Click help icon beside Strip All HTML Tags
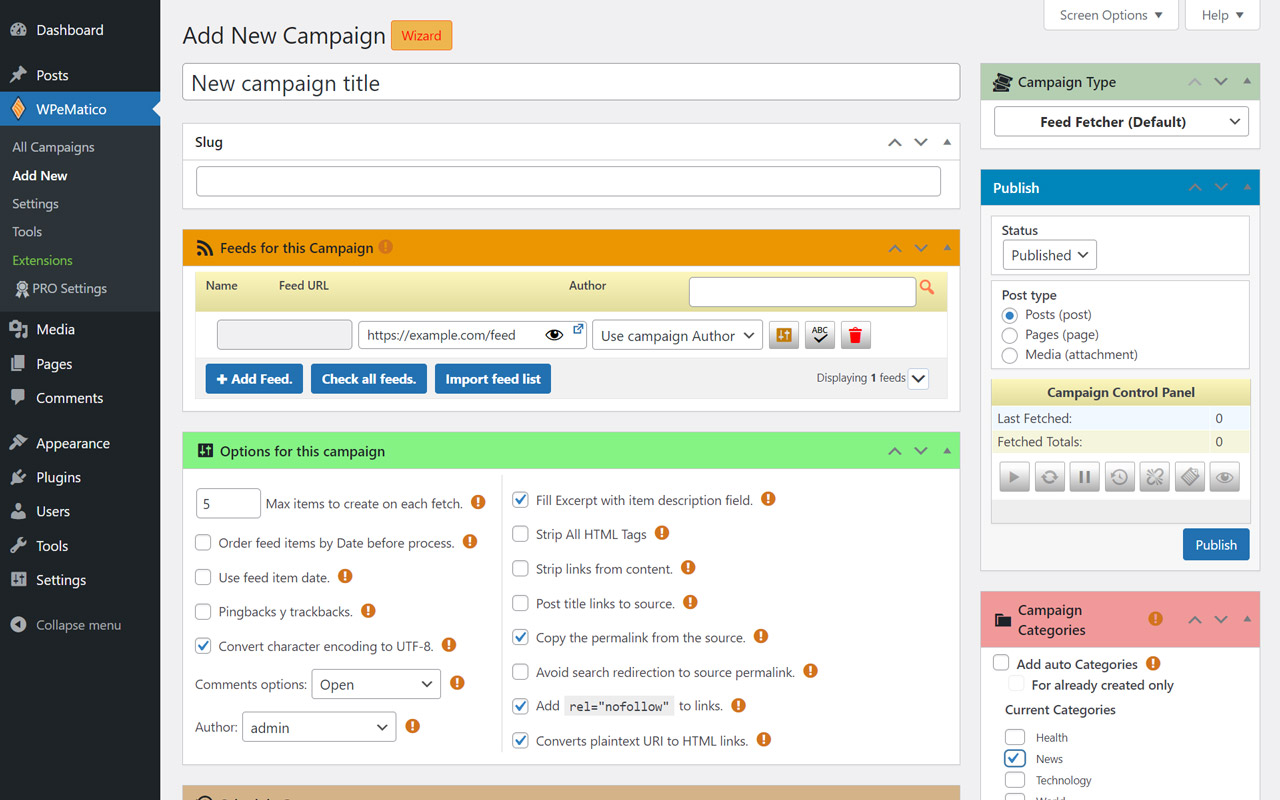 (662, 533)
